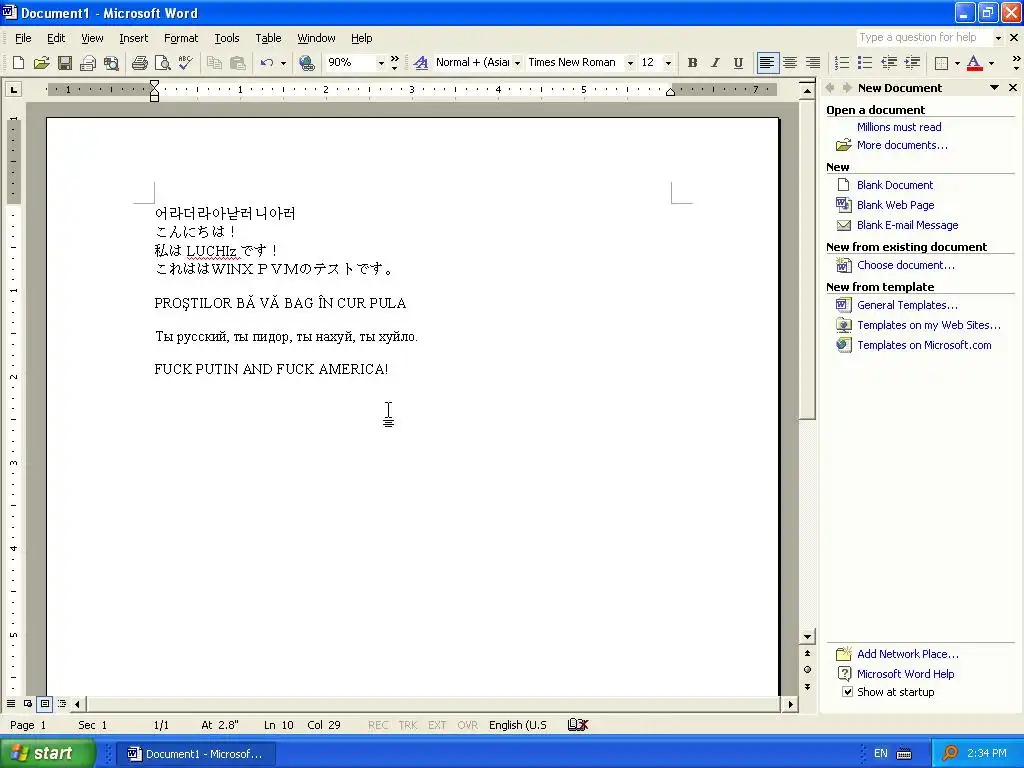Screen dimensions: 1024x768
Task: Set Center paragraph alignment
Action: click(x=790, y=63)
